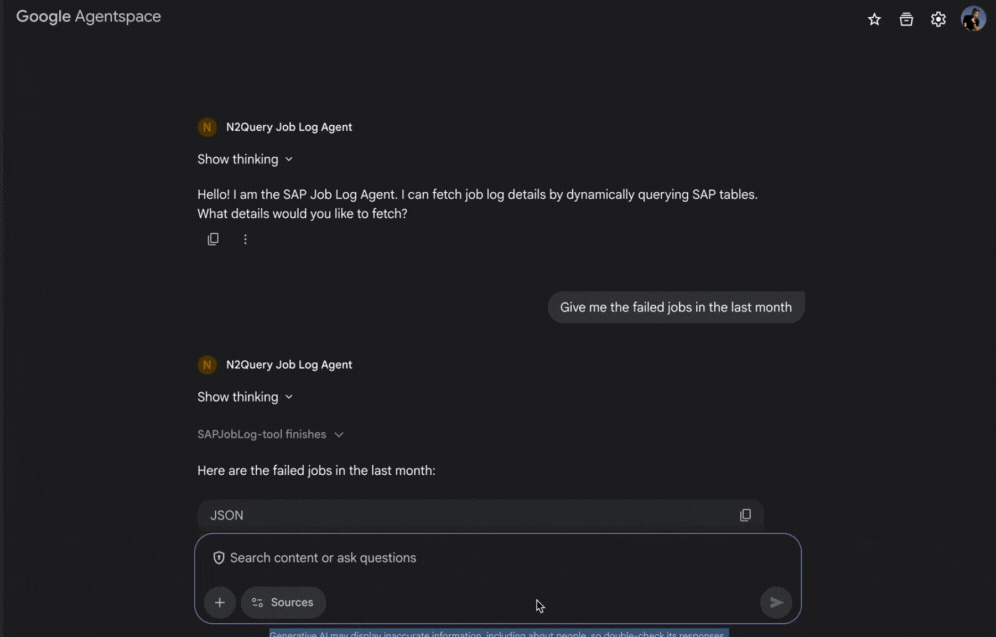The width and height of the screenshot is (996, 637).
Task: Open the archive box icon in header
Action: click(906, 20)
